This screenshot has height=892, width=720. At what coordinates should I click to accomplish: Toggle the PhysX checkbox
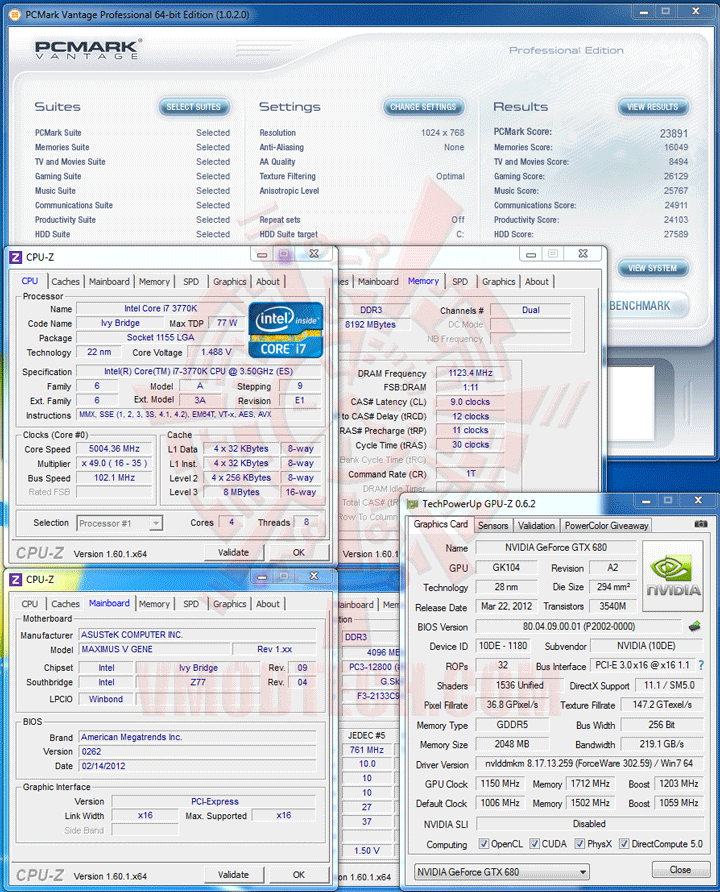tap(580, 844)
